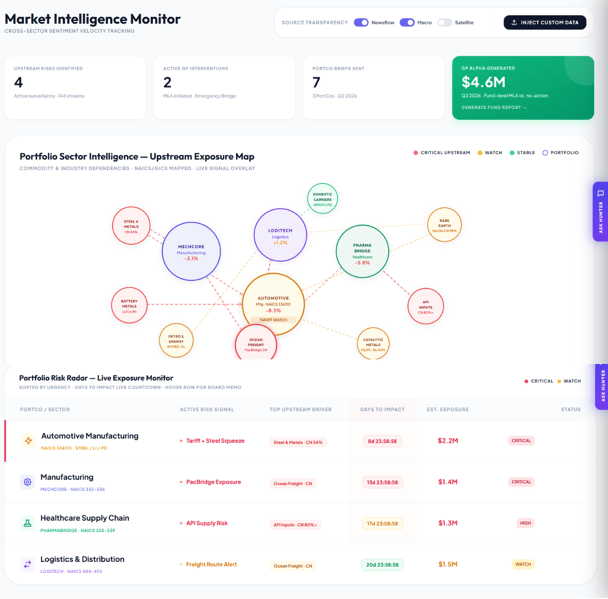This screenshot has width=608, height=599.
Task: Click the 20d countdown badge
Action: (x=382, y=565)
